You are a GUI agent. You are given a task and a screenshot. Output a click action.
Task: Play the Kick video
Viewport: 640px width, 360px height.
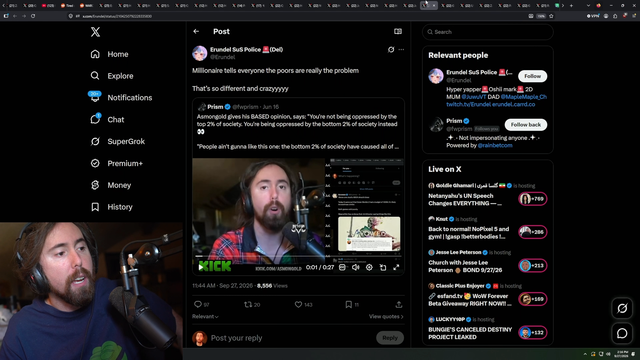[x=200, y=267]
